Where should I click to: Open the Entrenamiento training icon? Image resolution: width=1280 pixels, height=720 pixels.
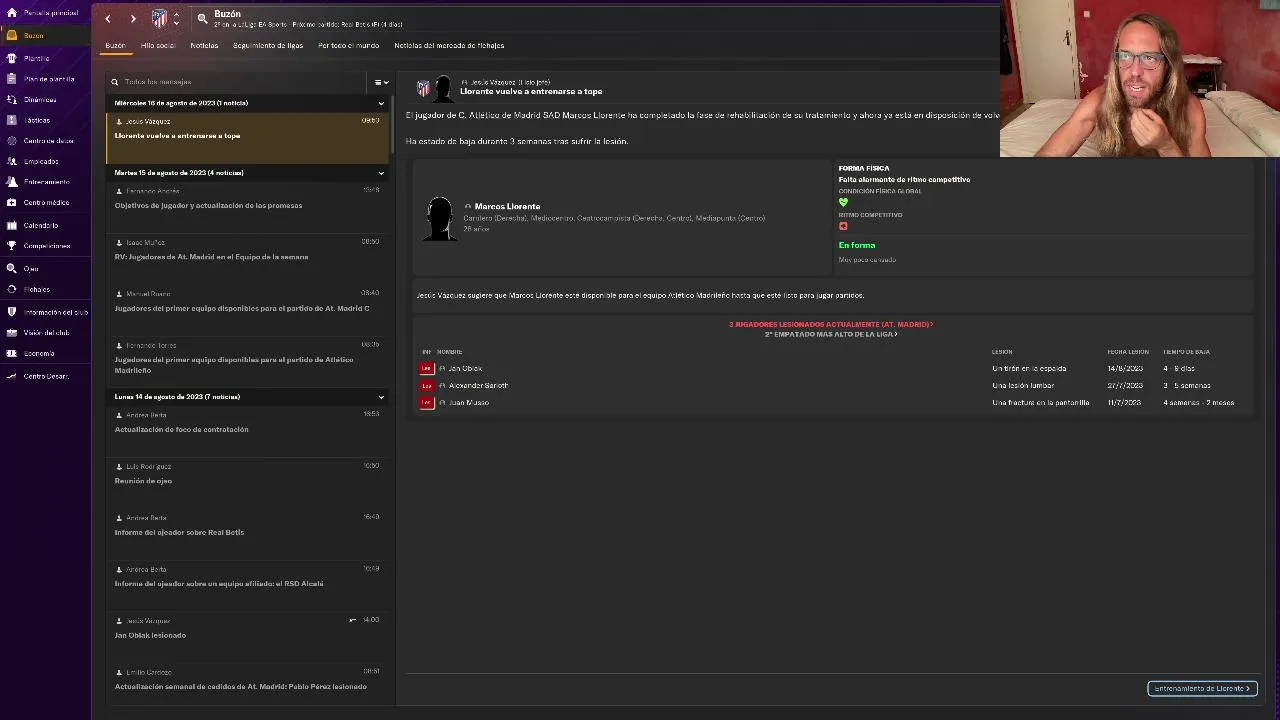pos(11,182)
